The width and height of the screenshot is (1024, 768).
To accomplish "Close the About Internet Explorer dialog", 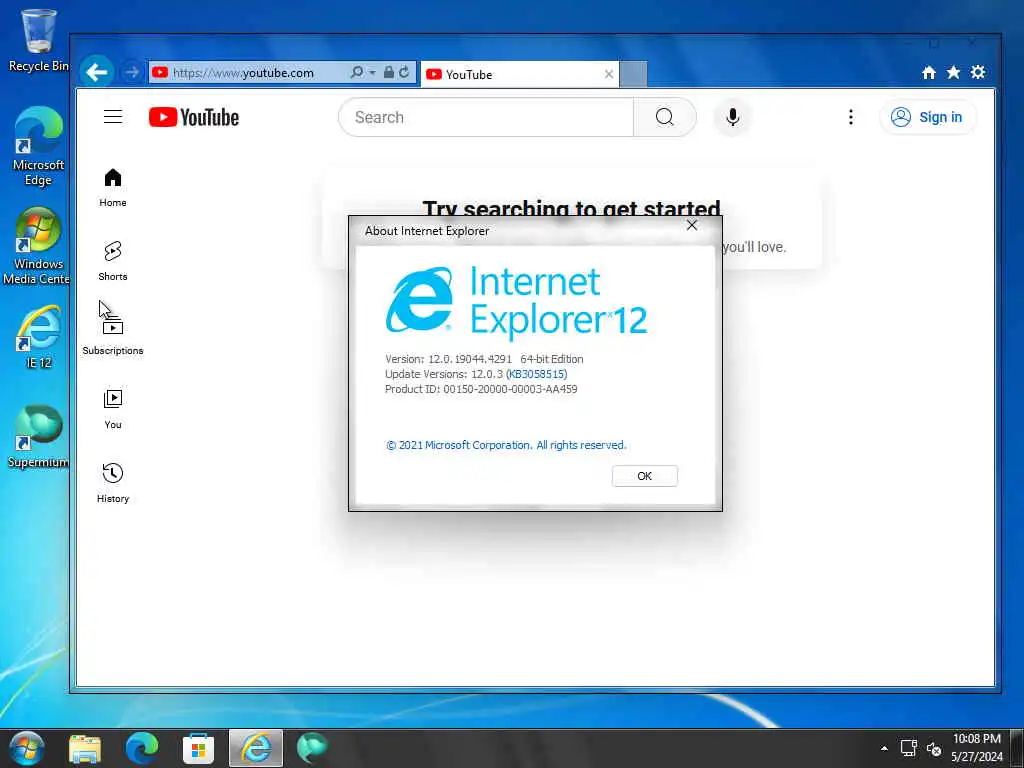I will (692, 225).
